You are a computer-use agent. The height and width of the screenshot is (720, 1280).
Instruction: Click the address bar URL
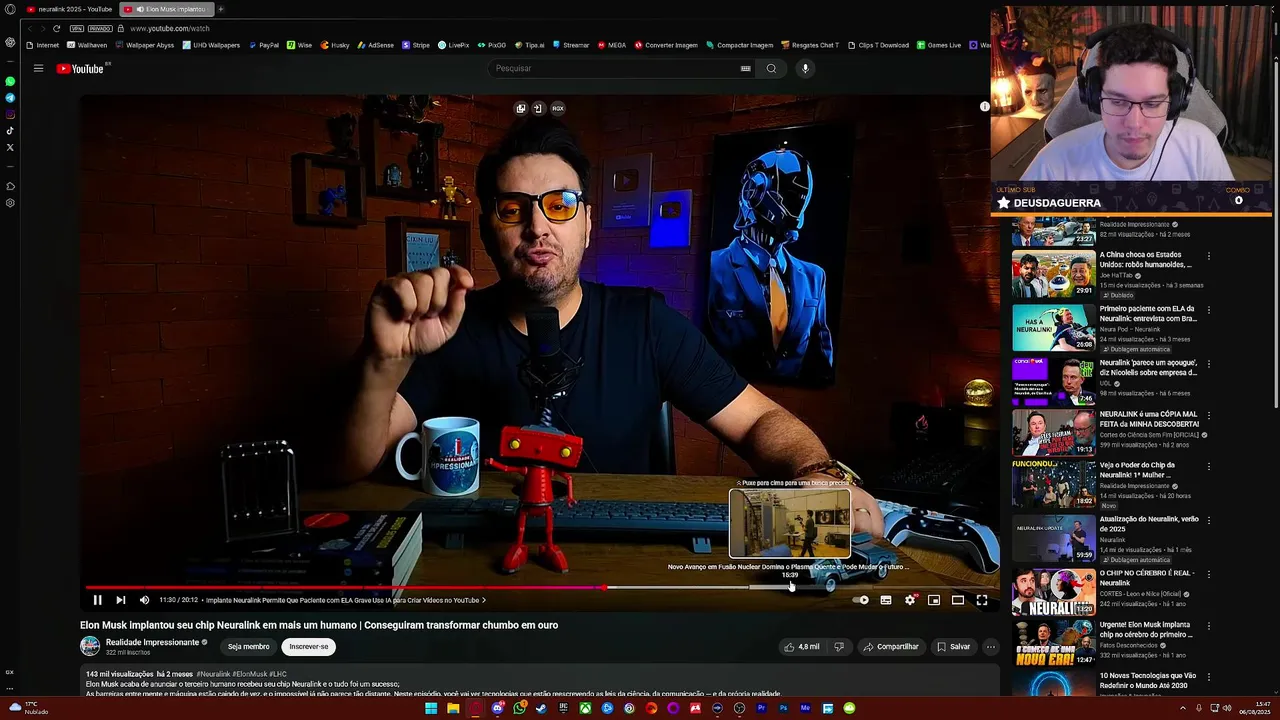(170, 28)
